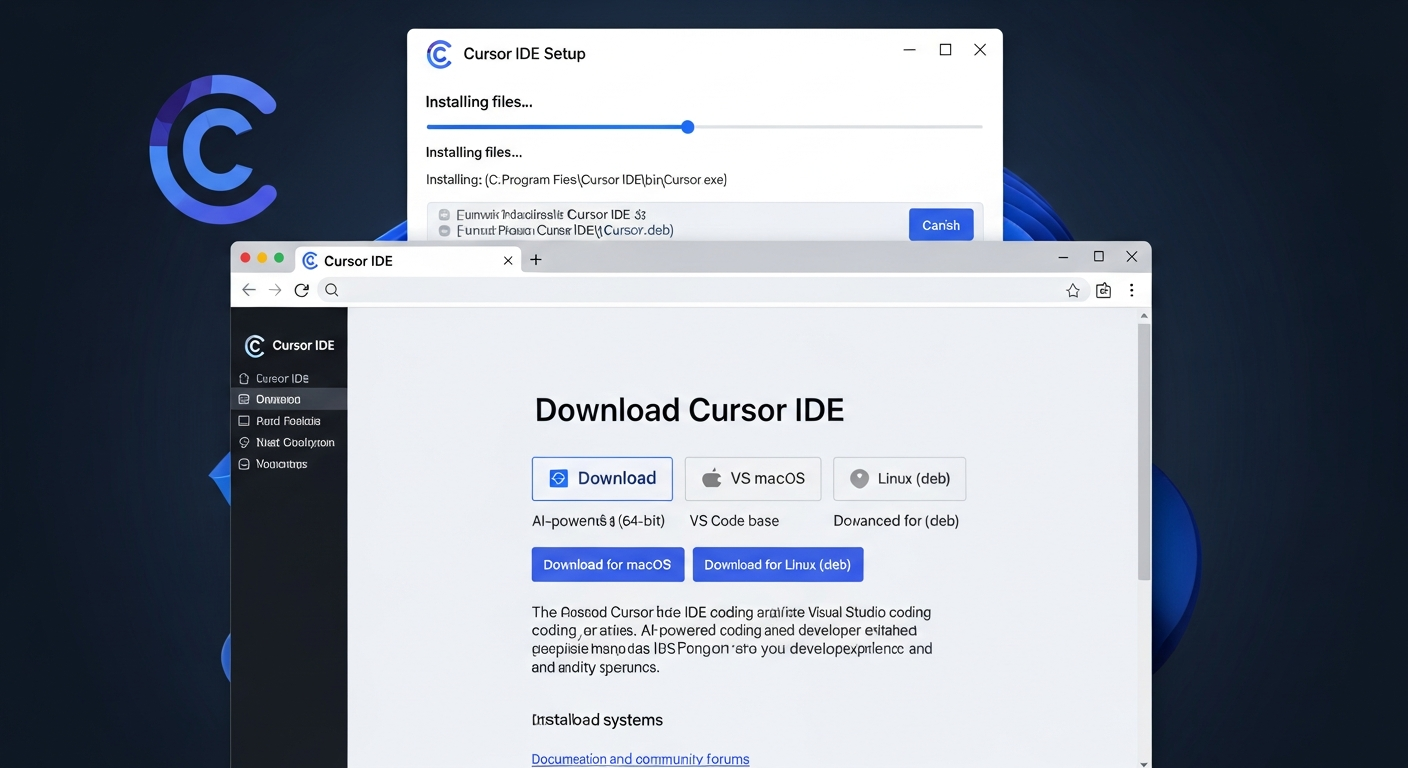Image resolution: width=1408 pixels, height=768 pixels.
Task: Click the Download for Linux (deb) button
Action: coord(777,564)
